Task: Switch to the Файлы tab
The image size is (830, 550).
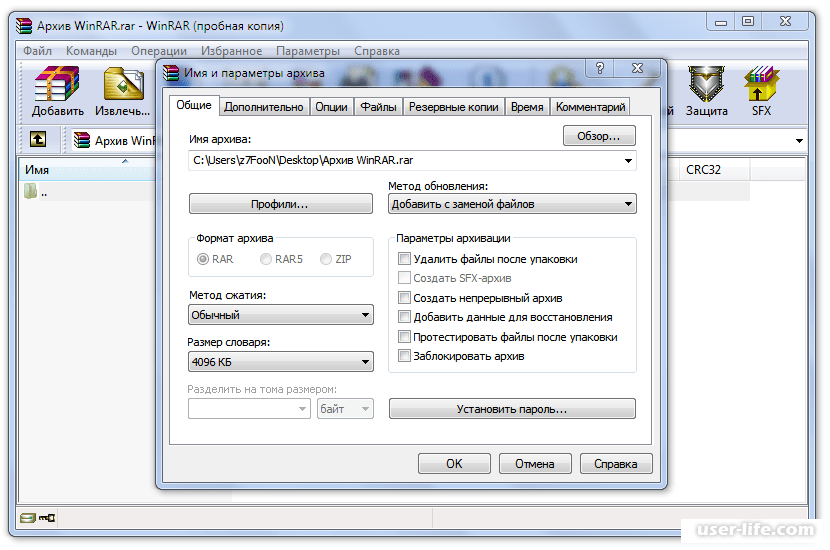Action: click(x=378, y=107)
